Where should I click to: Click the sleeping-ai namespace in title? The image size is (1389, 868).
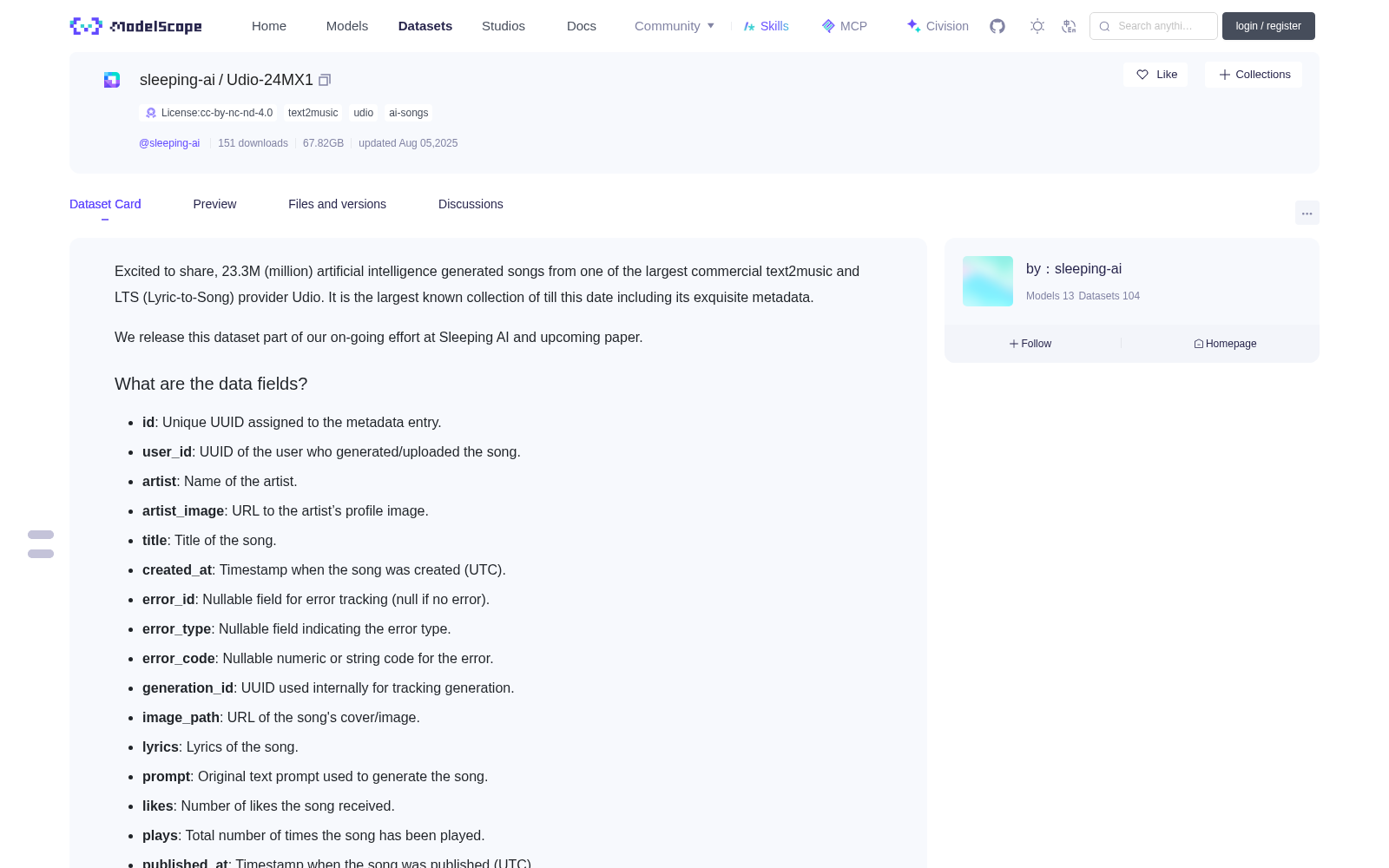click(x=177, y=80)
